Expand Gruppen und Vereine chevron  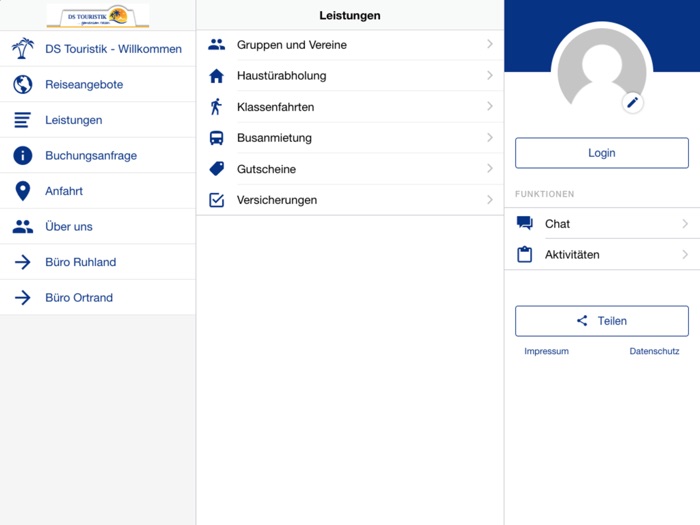pos(490,45)
